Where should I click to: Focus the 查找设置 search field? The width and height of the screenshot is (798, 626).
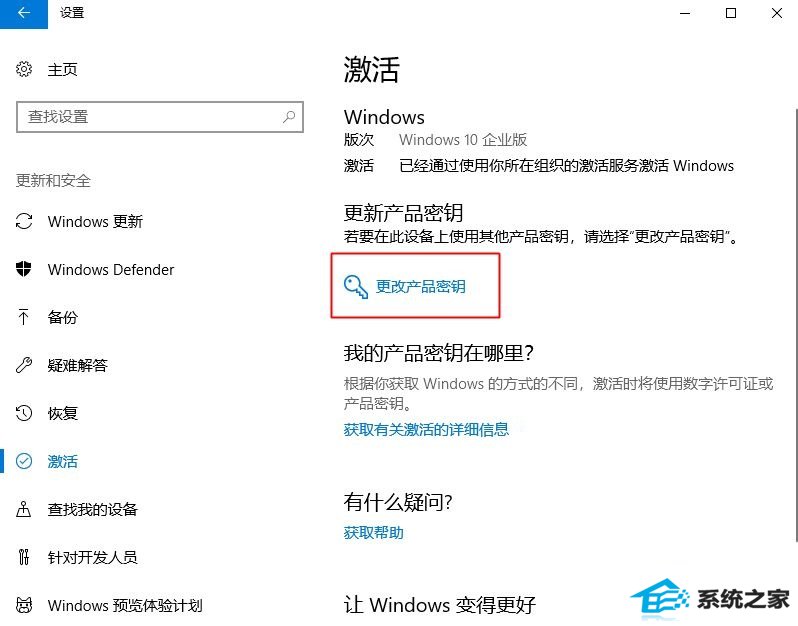point(160,117)
